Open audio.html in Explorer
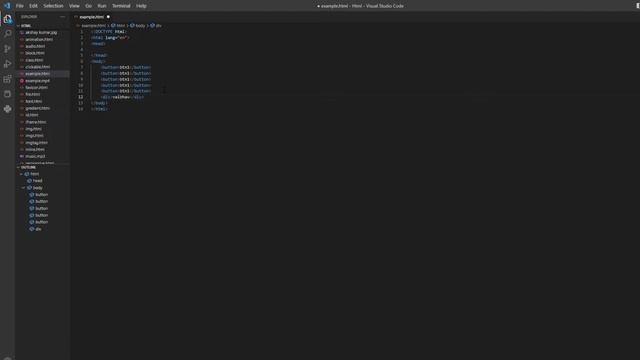Image resolution: width=640 pixels, height=360 pixels. click(35, 46)
